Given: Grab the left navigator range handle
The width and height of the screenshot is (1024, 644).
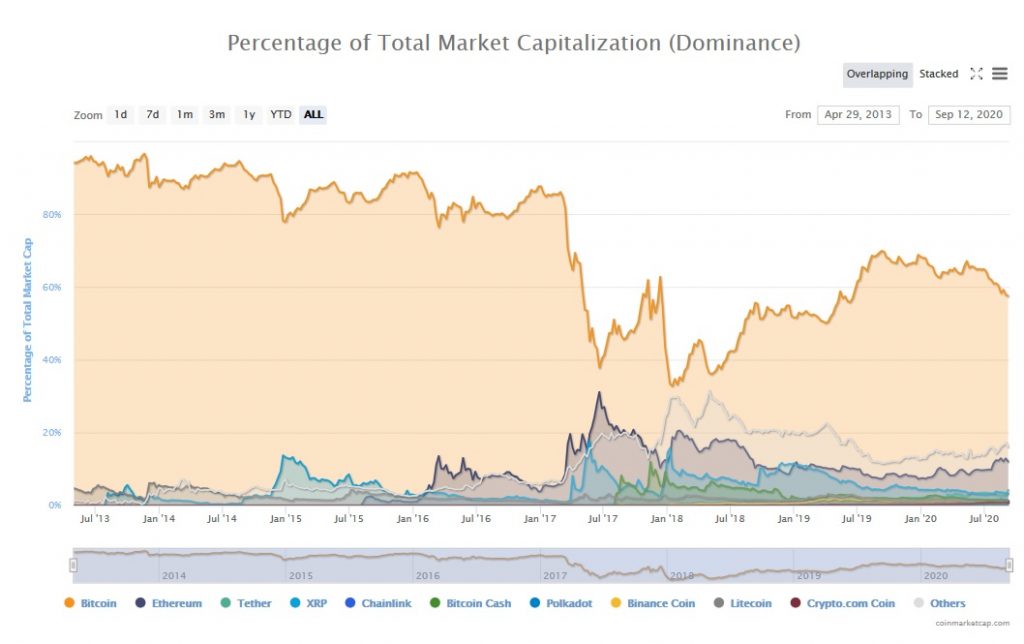Looking at the screenshot, I should coord(73,566).
